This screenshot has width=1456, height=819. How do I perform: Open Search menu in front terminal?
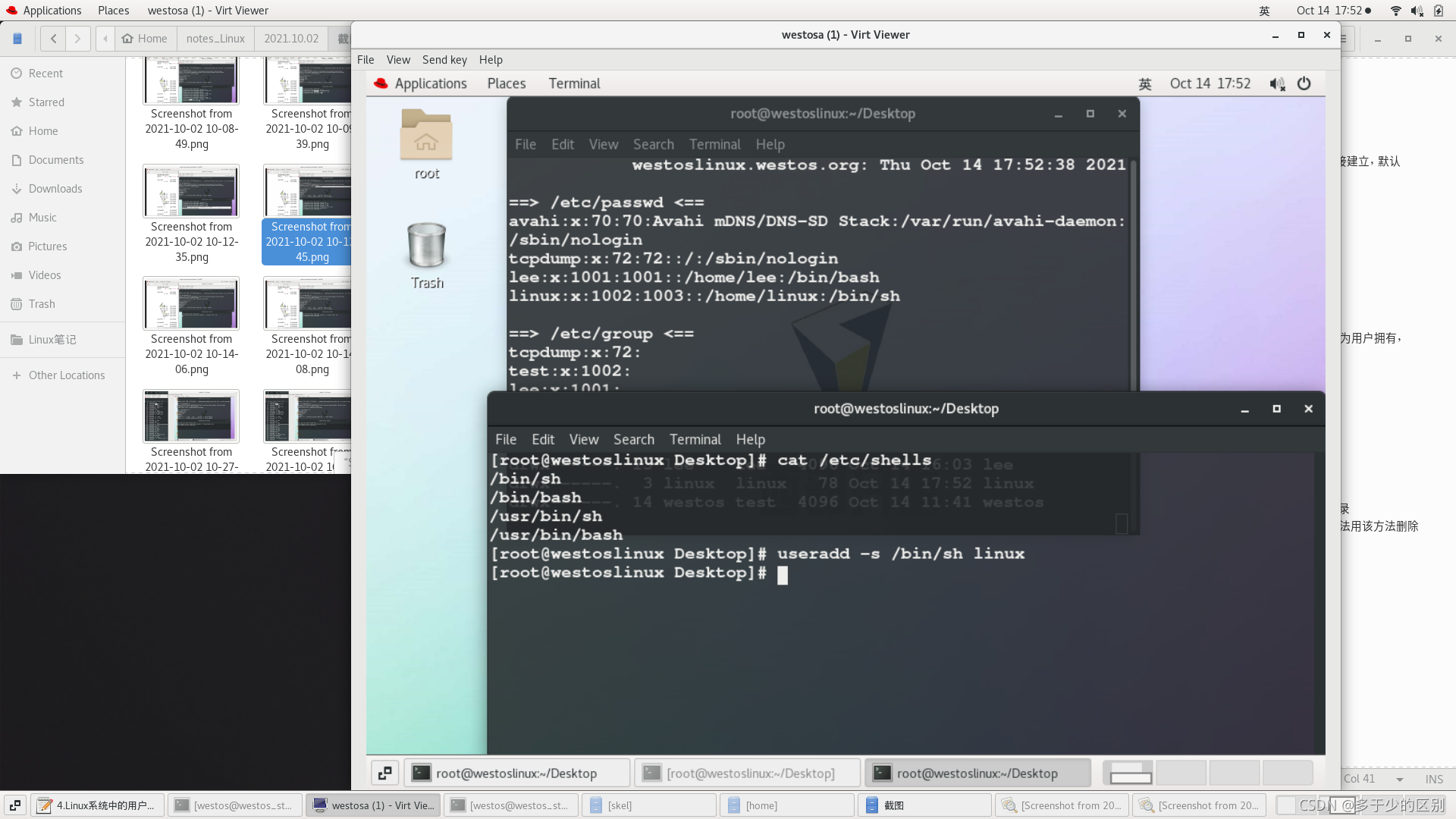pyautogui.click(x=633, y=439)
